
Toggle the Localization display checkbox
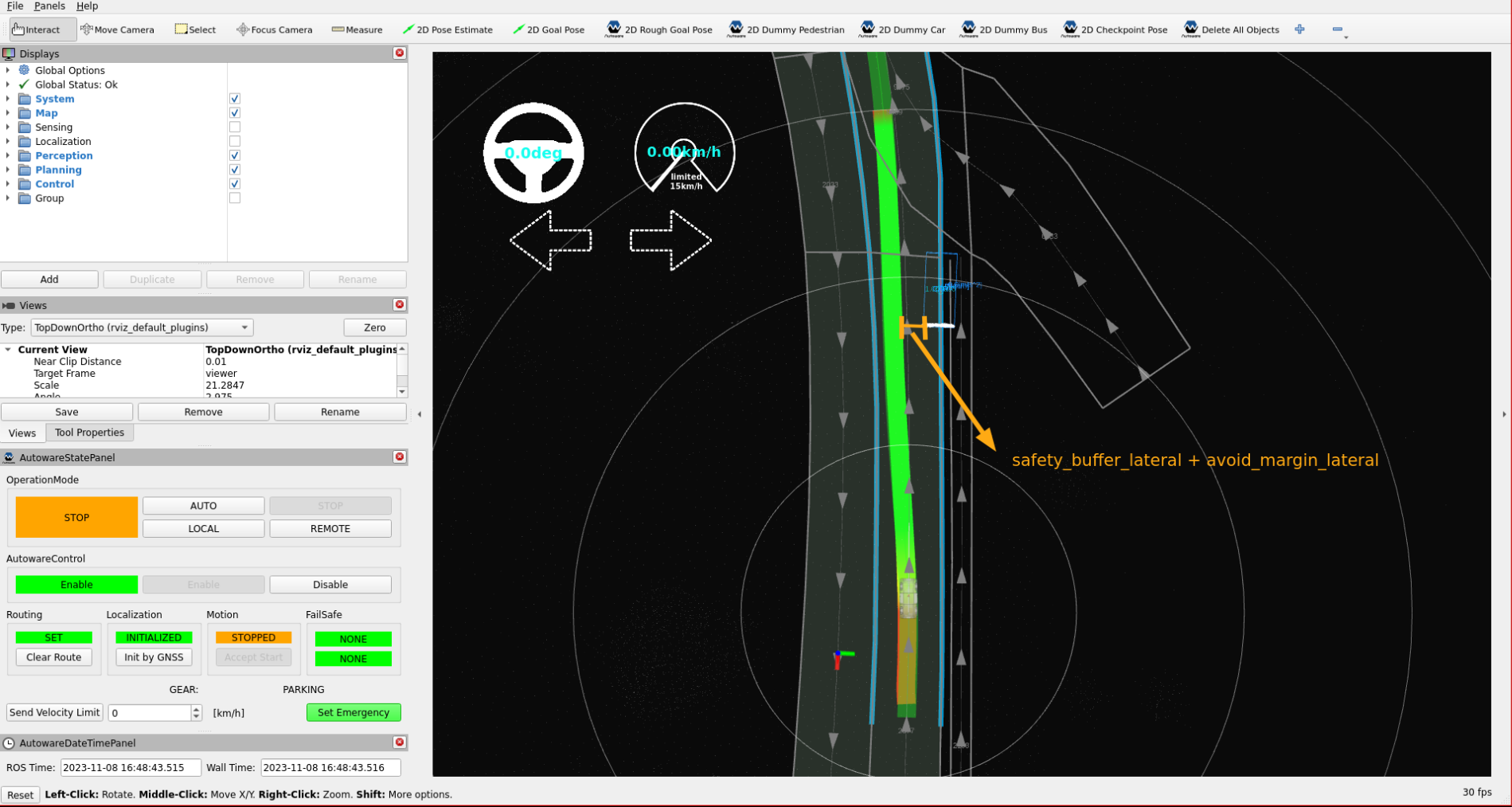pyautogui.click(x=235, y=142)
